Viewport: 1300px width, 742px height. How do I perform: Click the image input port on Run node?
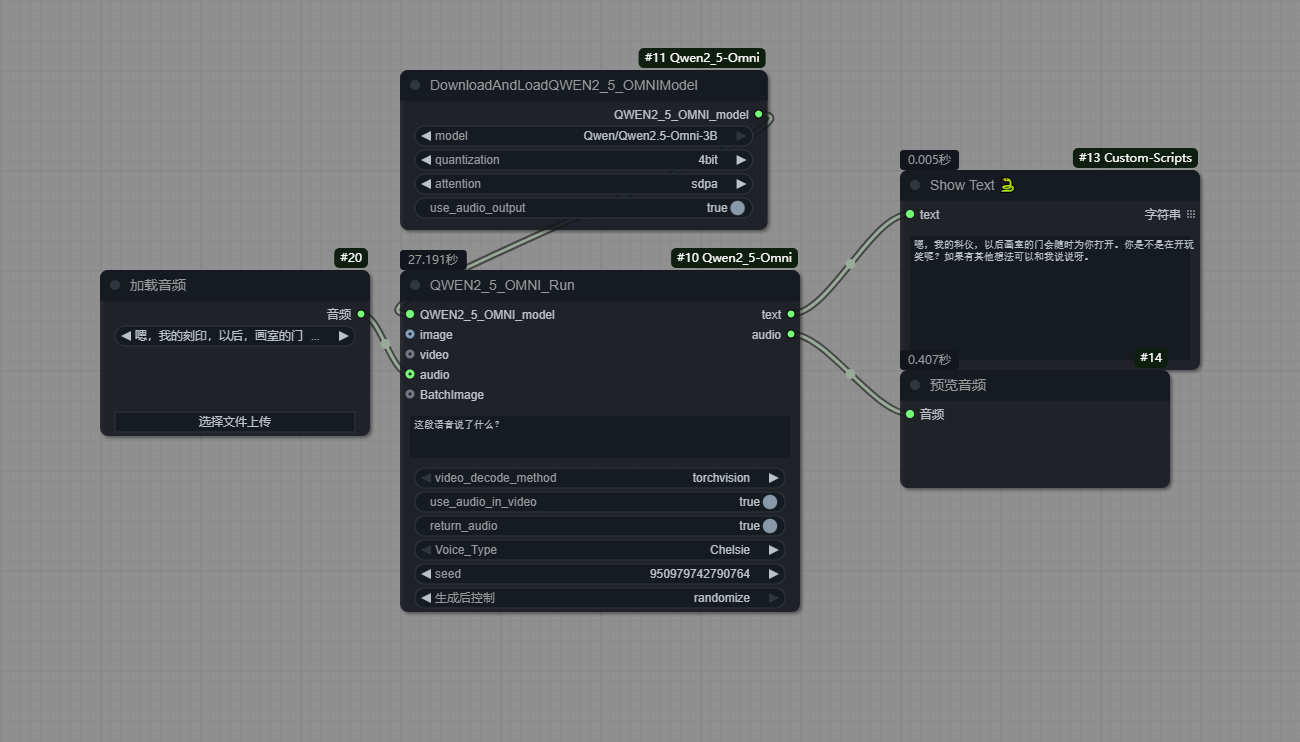click(410, 334)
